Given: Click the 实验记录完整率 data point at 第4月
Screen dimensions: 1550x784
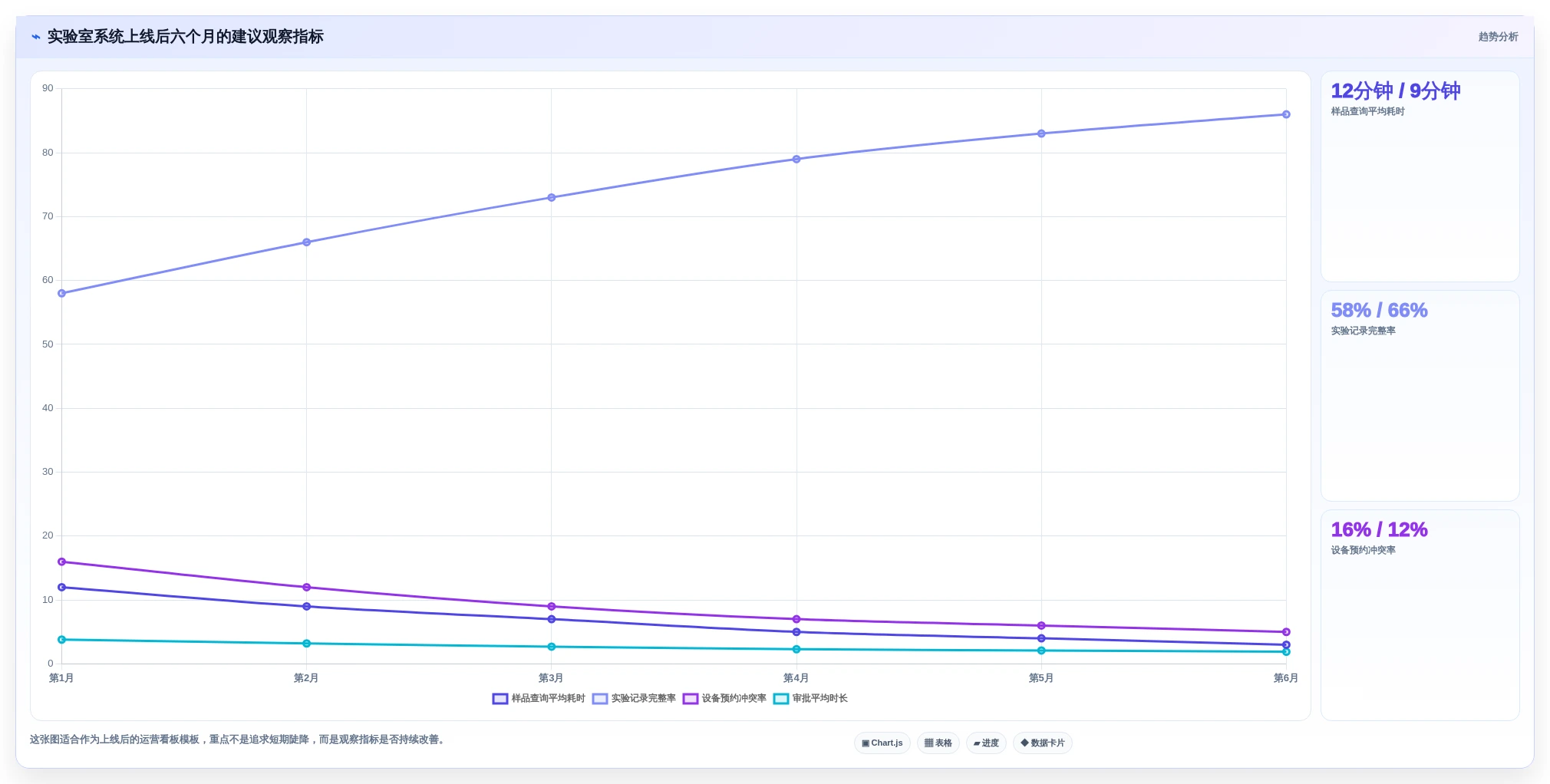Looking at the screenshot, I should tap(796, 159).
